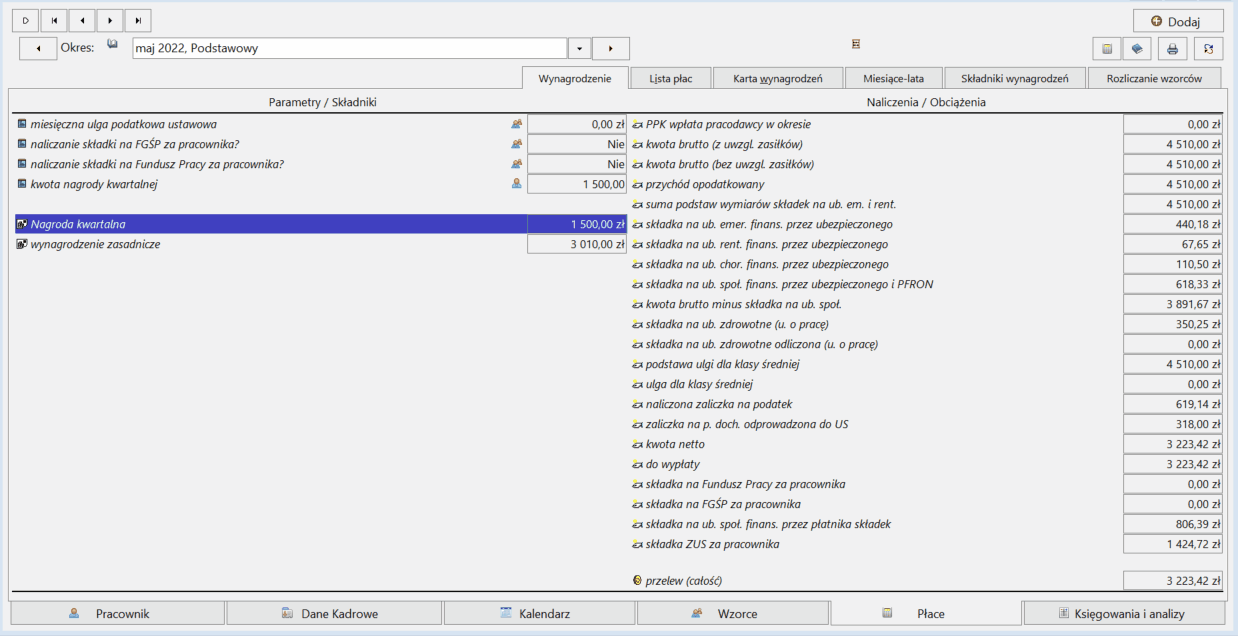Toggle Nie value for FGŚP contribution setting
Viewport: 1238px width, 636px height.
577,144
